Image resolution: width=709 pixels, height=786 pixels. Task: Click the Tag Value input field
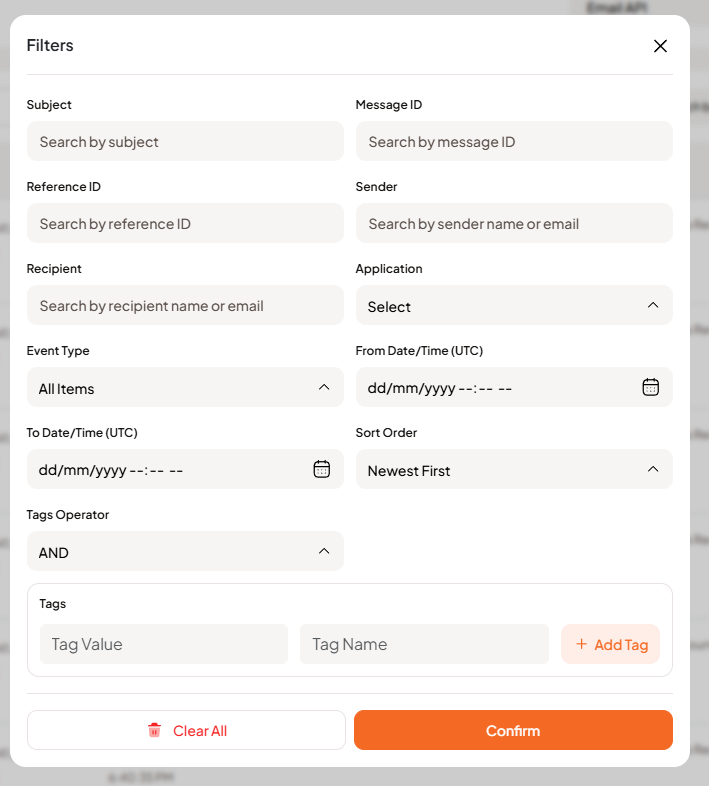tap(164, 644)
